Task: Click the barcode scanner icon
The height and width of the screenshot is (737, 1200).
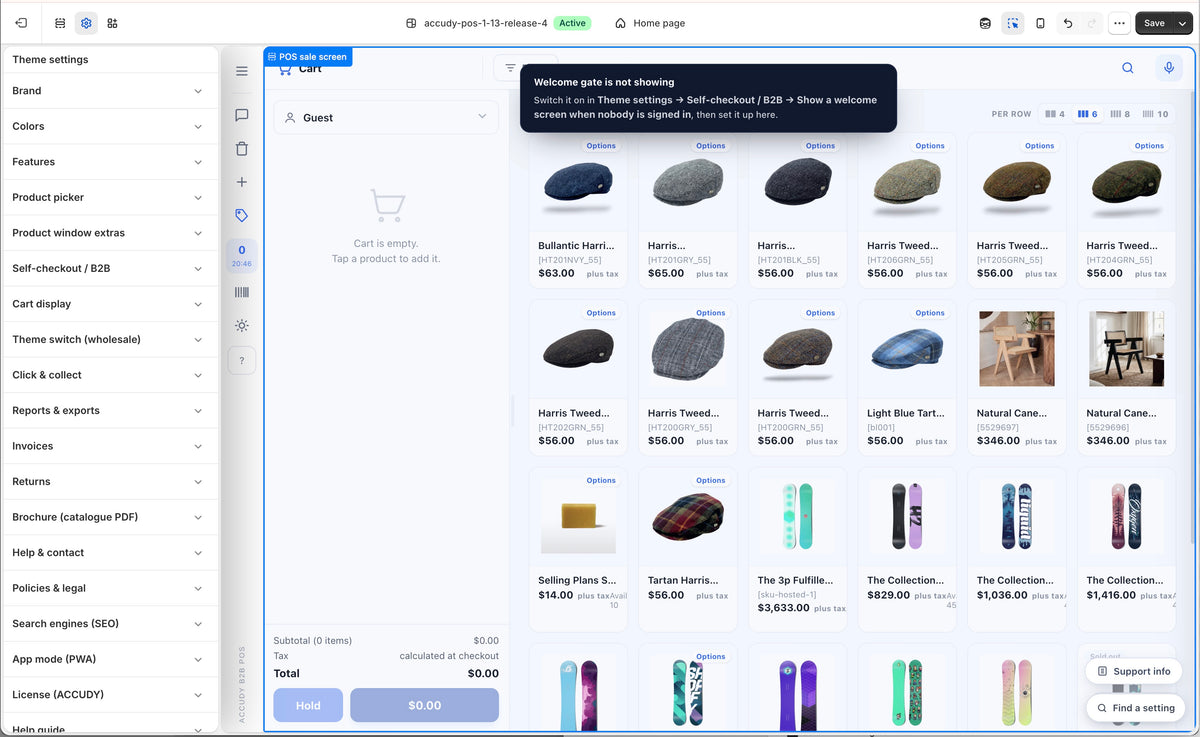Action: pos(242,292)
